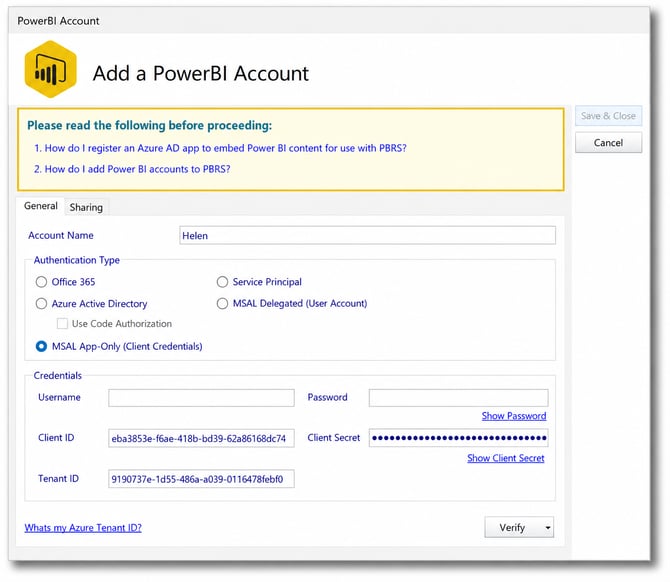Click the Show Client Secret link
670x582 pixels.
tap(505, 458)
